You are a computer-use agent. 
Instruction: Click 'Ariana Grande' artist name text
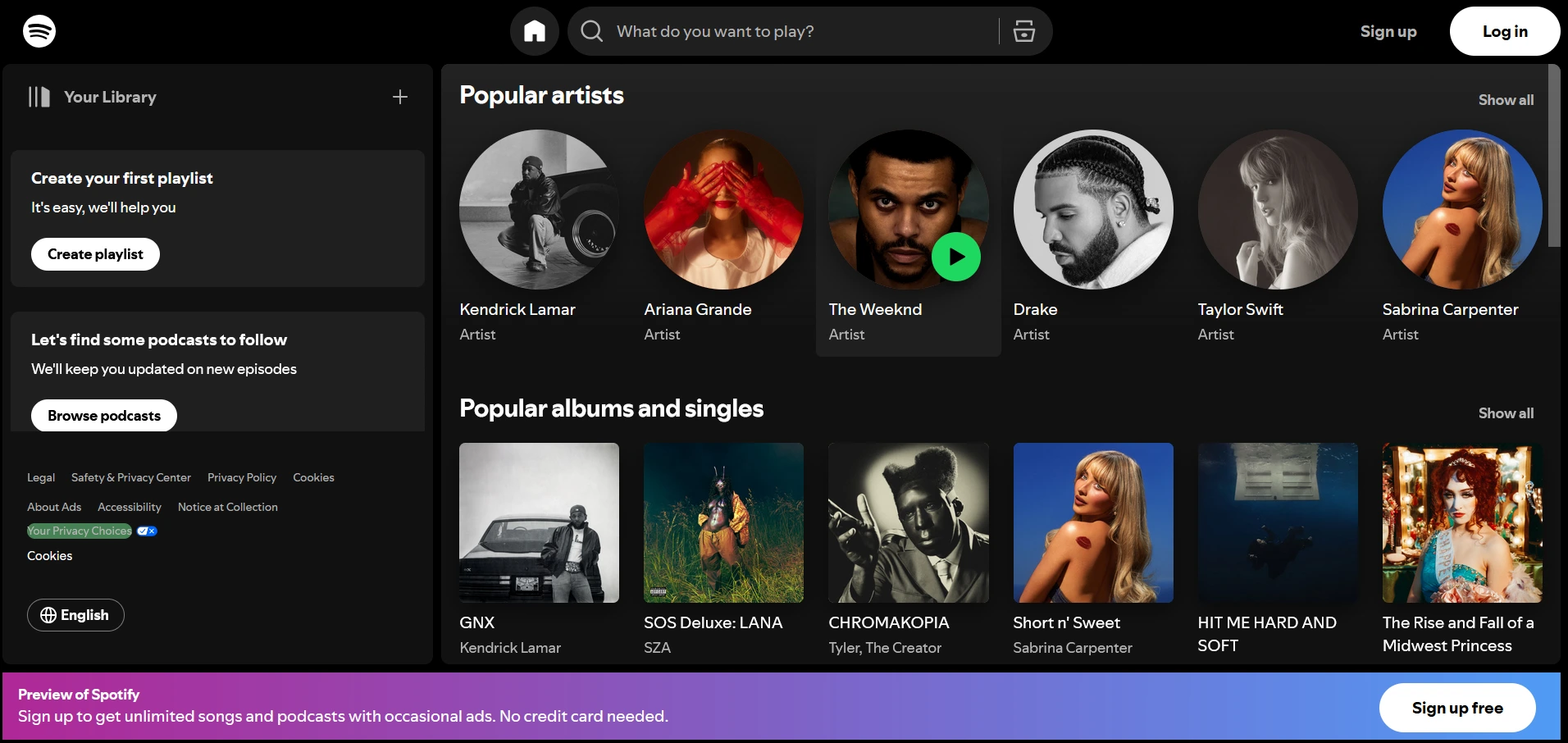coord(697,309)
